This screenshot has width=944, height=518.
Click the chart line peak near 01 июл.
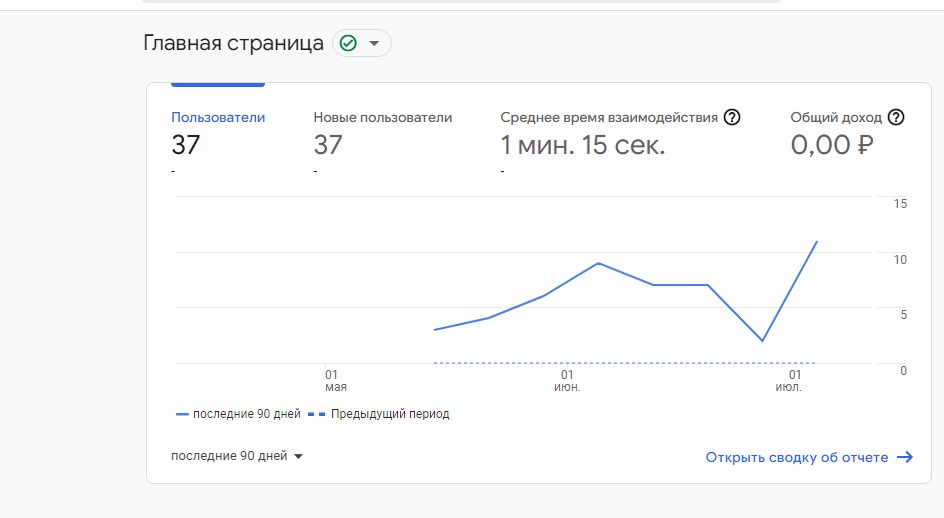816,242
